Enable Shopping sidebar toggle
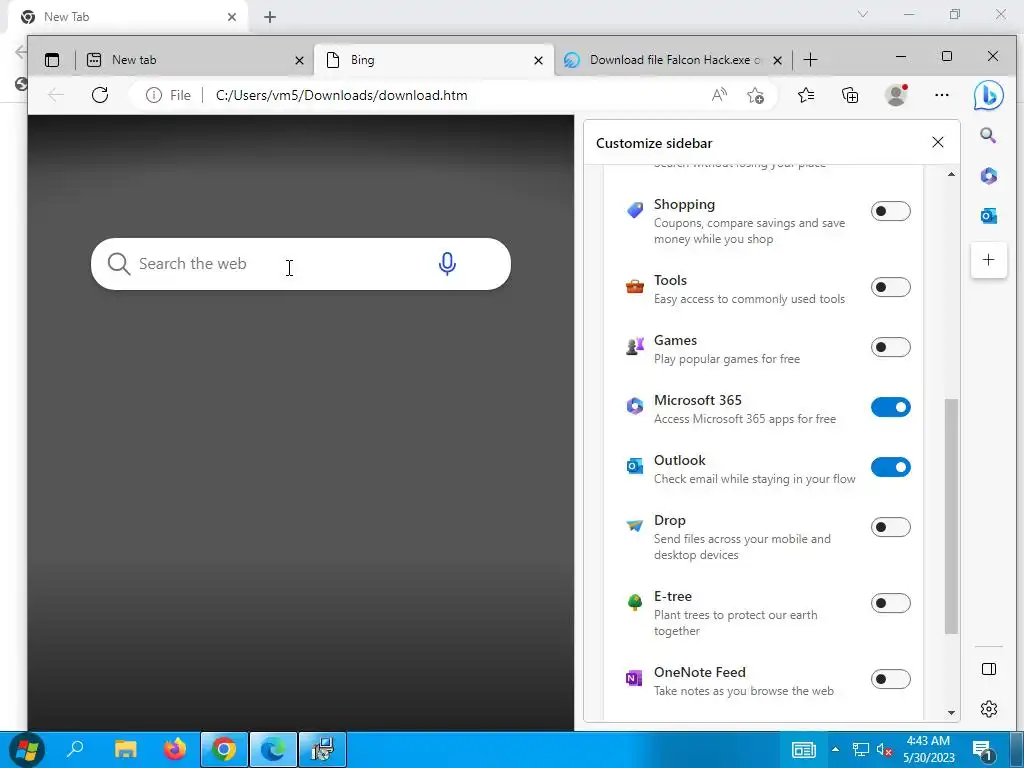 [890, 211]
